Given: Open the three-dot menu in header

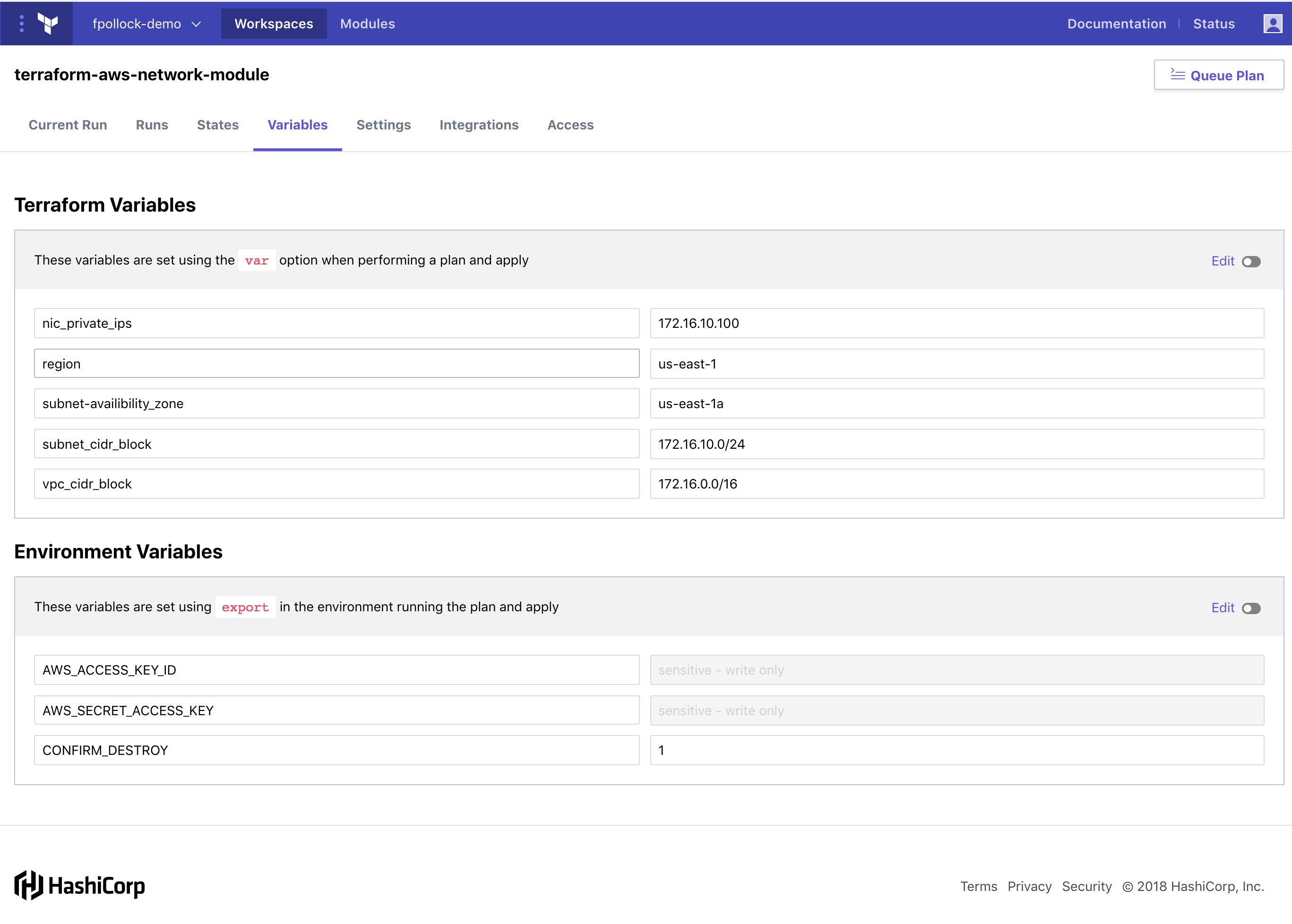Looking at the screenshot, I should click(22, 23).
